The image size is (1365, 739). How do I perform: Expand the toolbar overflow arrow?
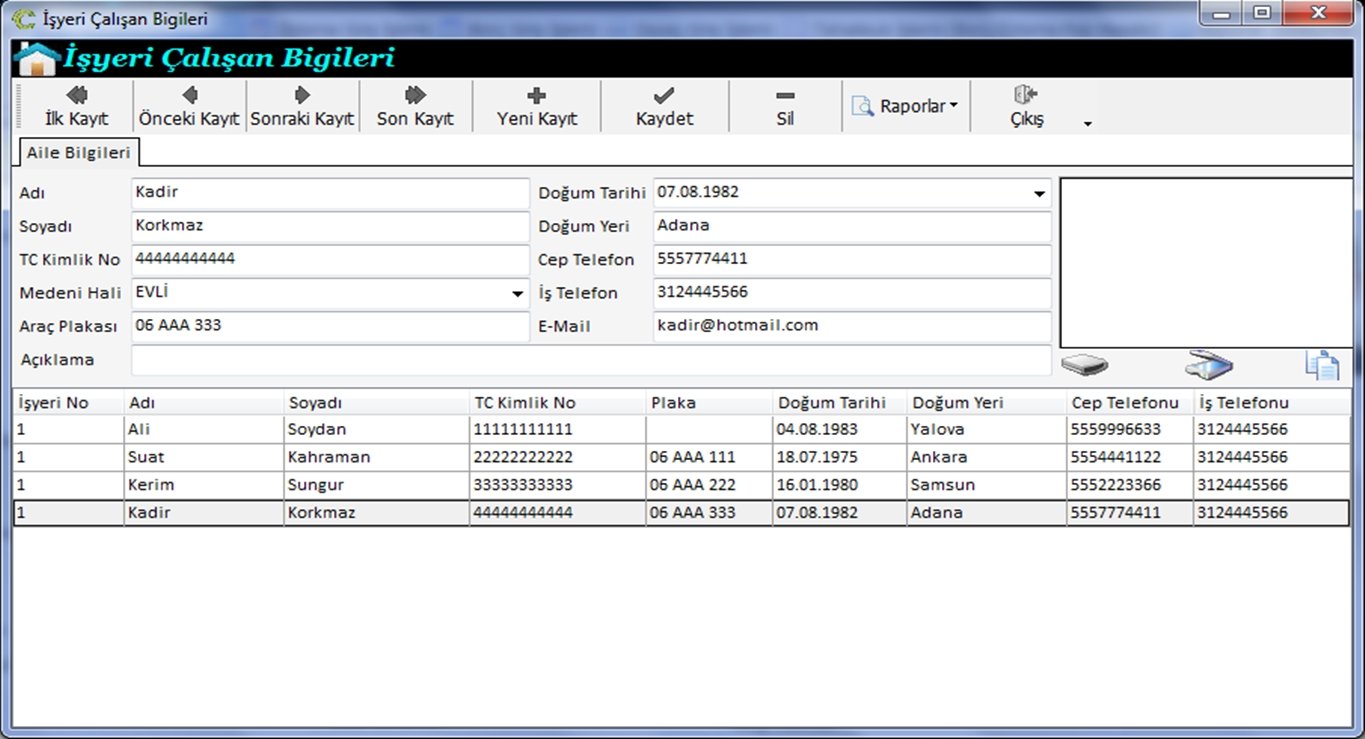[x=1088, y=125]
